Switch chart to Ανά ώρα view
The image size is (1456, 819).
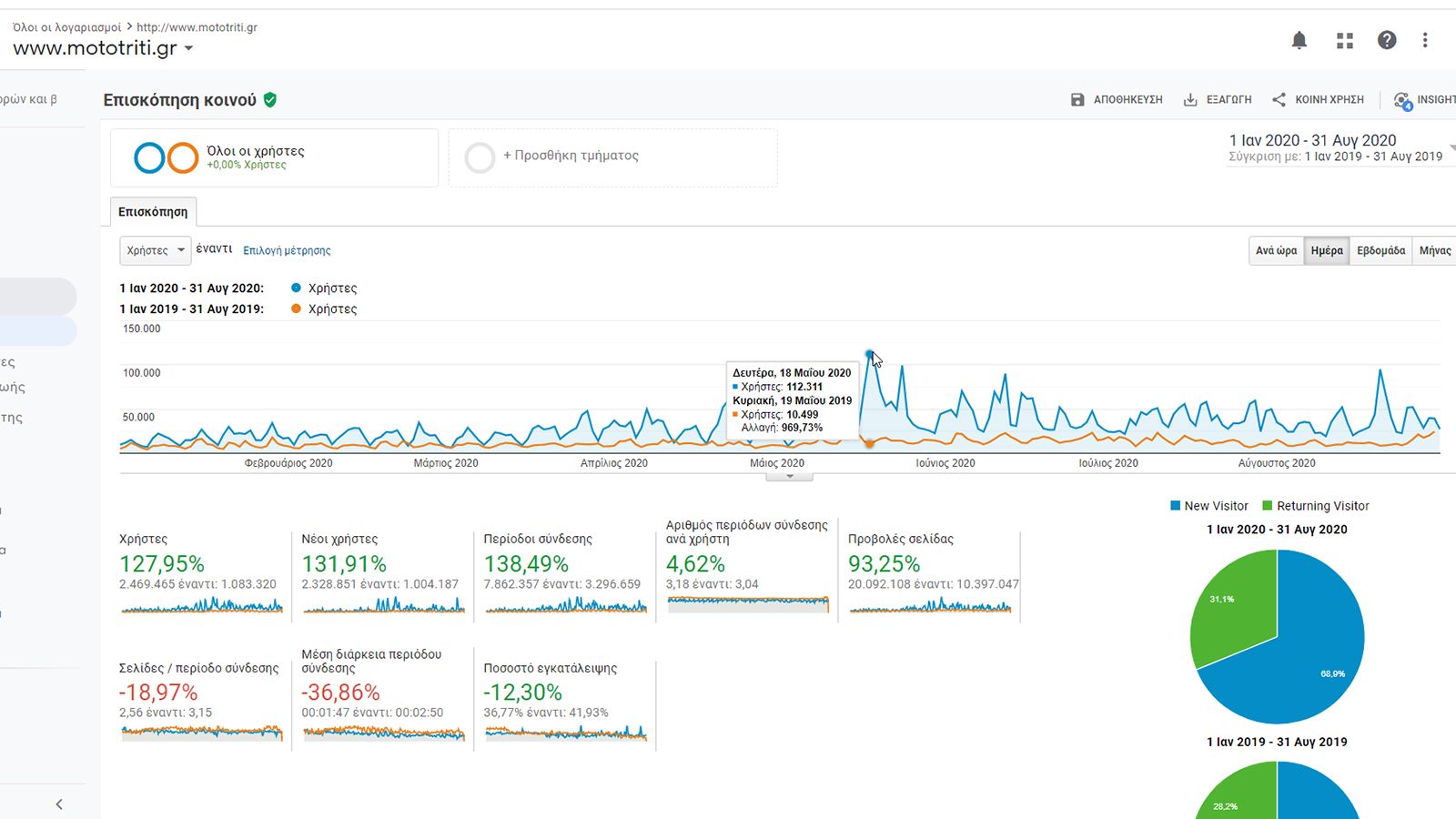coord(1276,250)
